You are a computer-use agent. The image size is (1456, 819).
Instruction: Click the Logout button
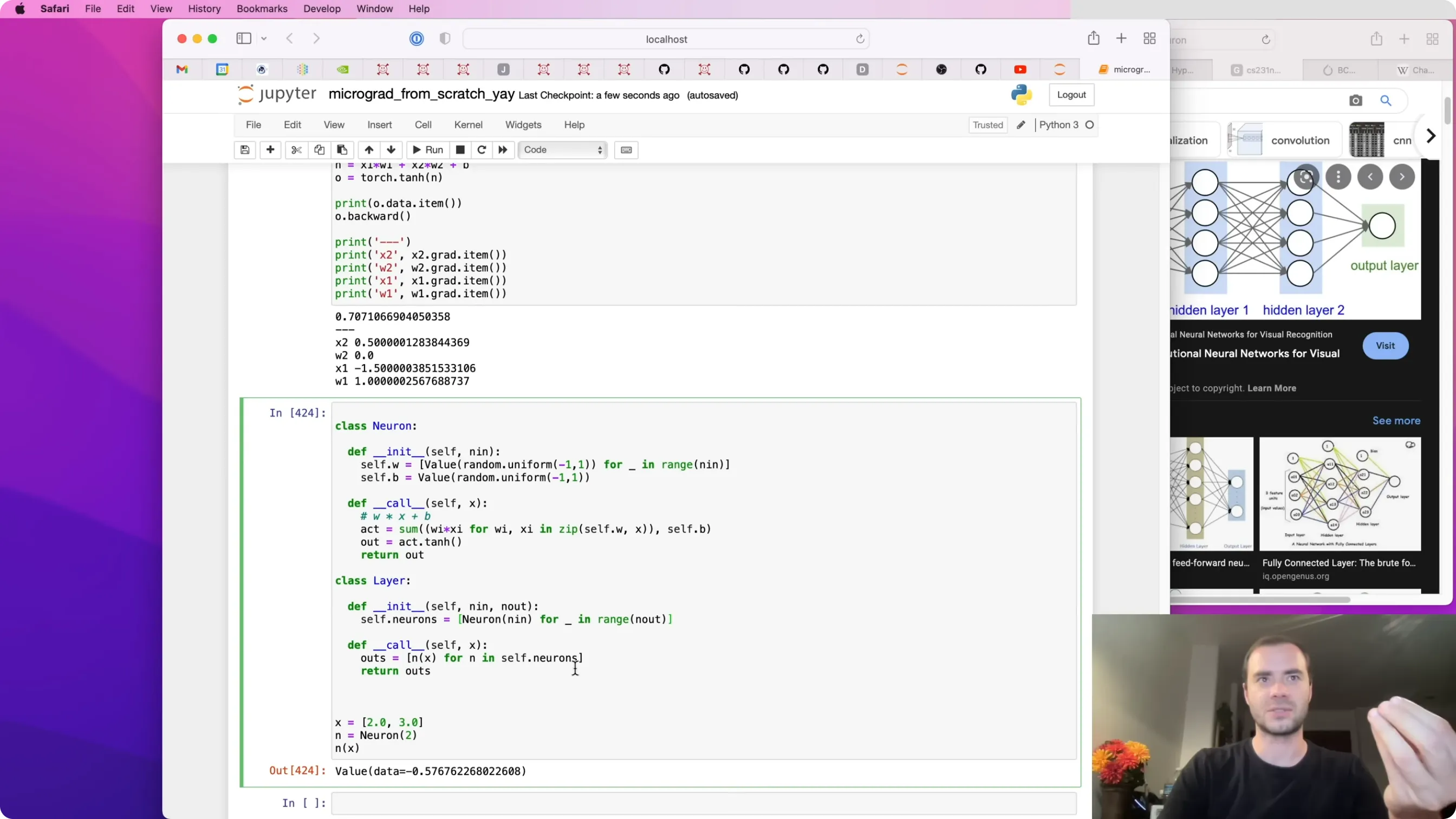click(x=1071, y=95)
